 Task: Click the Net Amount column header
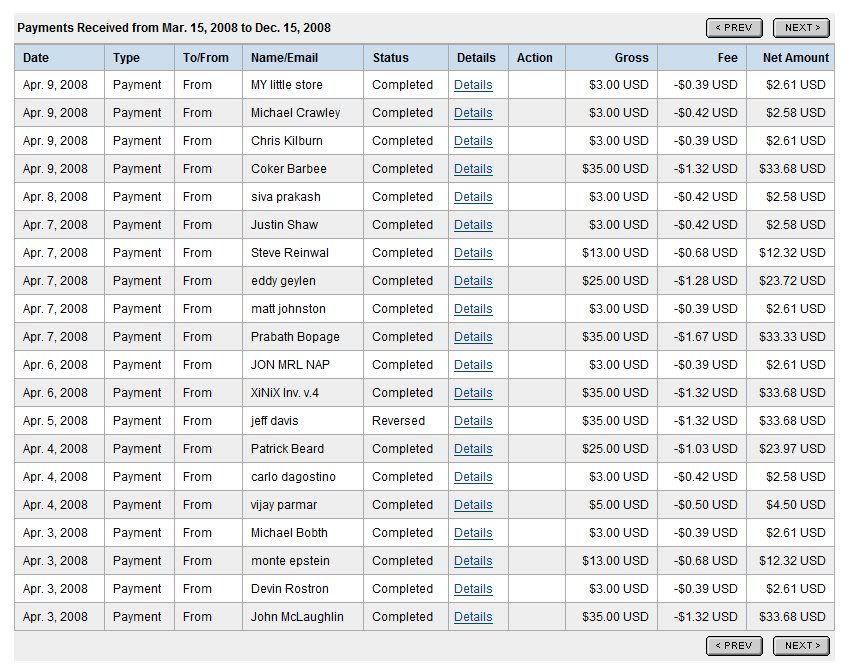(795, 58)
